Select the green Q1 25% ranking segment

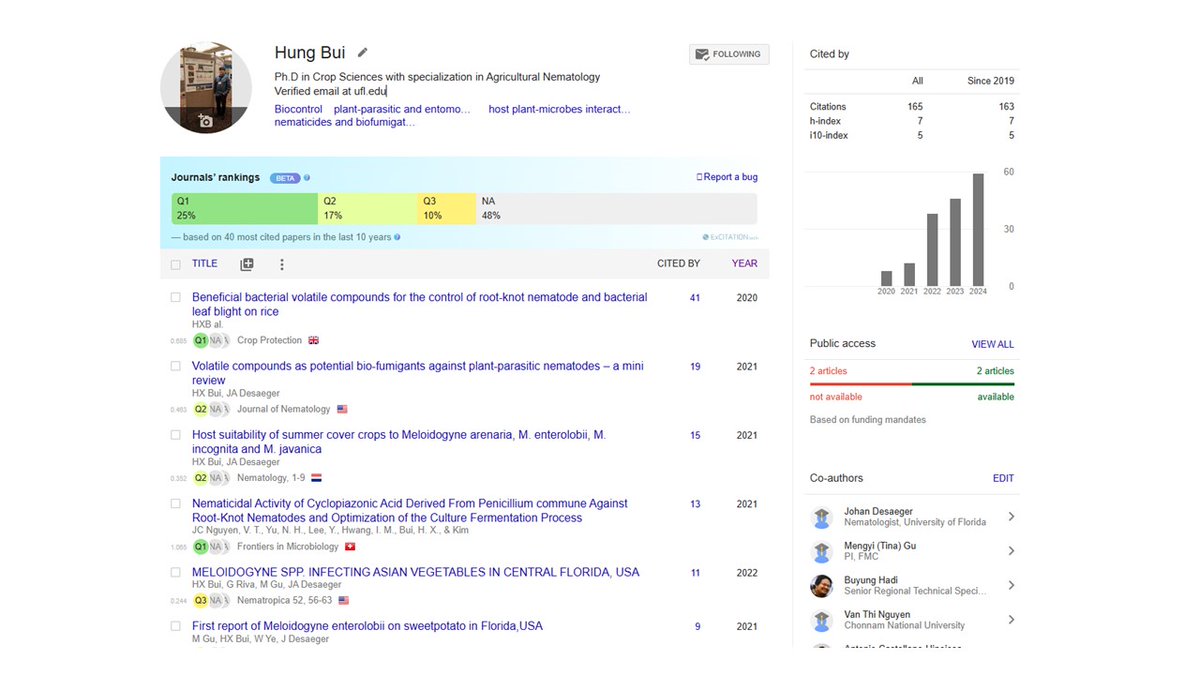[x=245, y=208]
